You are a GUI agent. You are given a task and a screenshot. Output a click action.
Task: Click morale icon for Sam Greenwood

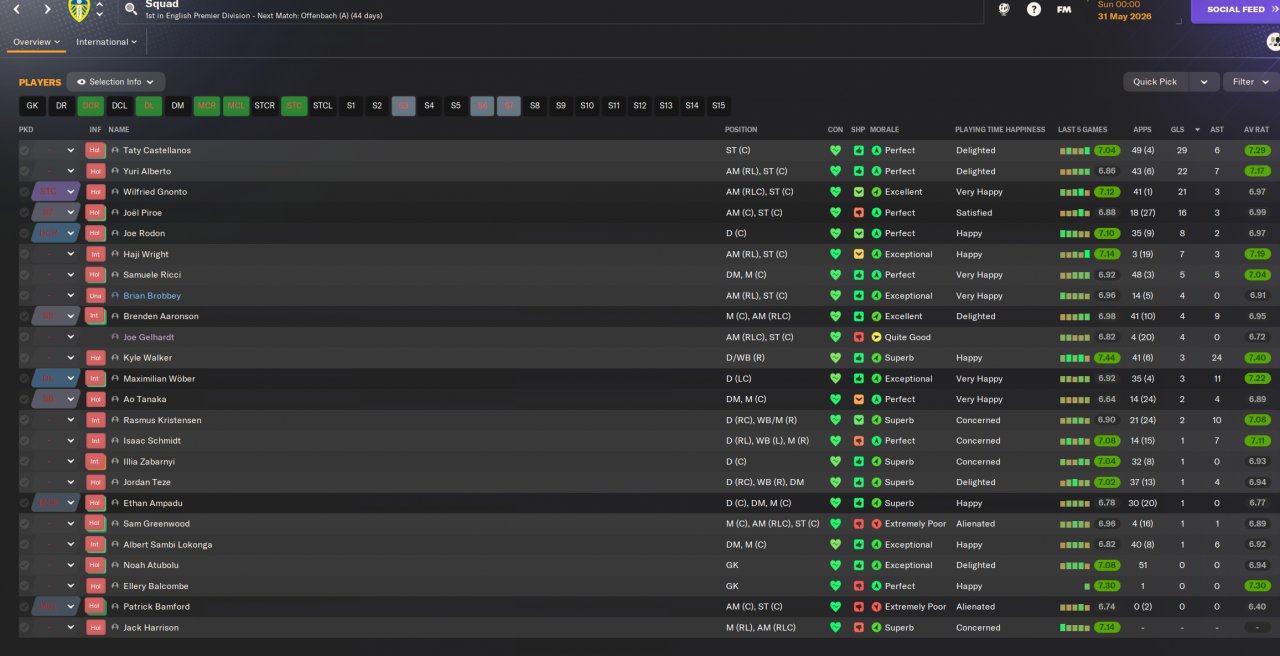[877, 524]
